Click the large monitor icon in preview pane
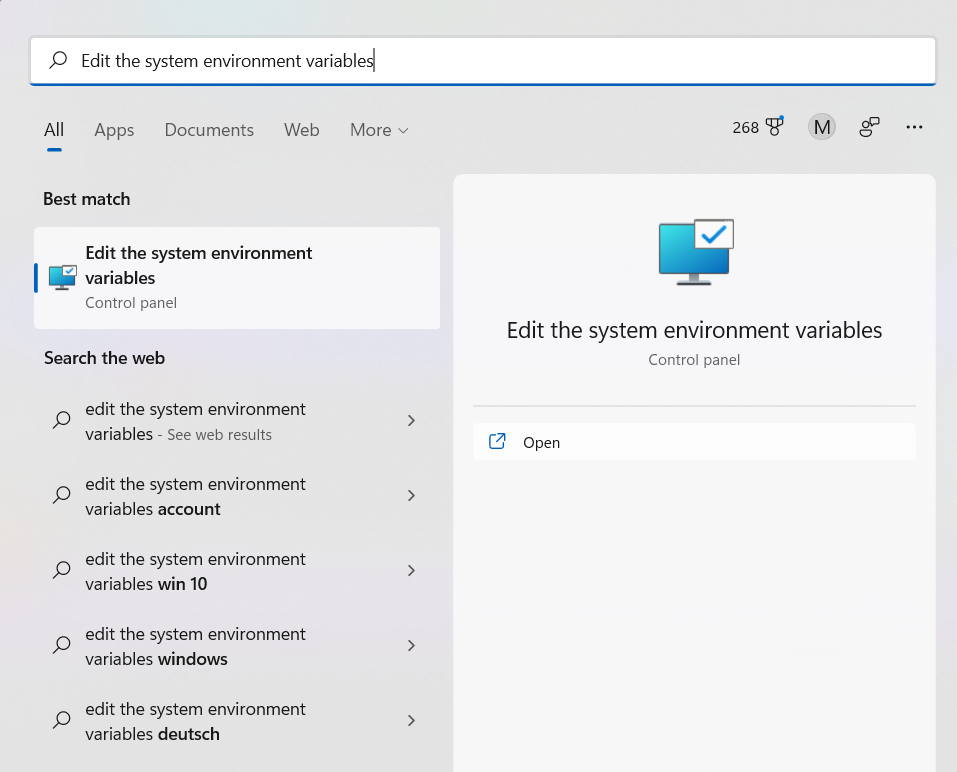Screen dimensions: 957x772 coord(696,252)
